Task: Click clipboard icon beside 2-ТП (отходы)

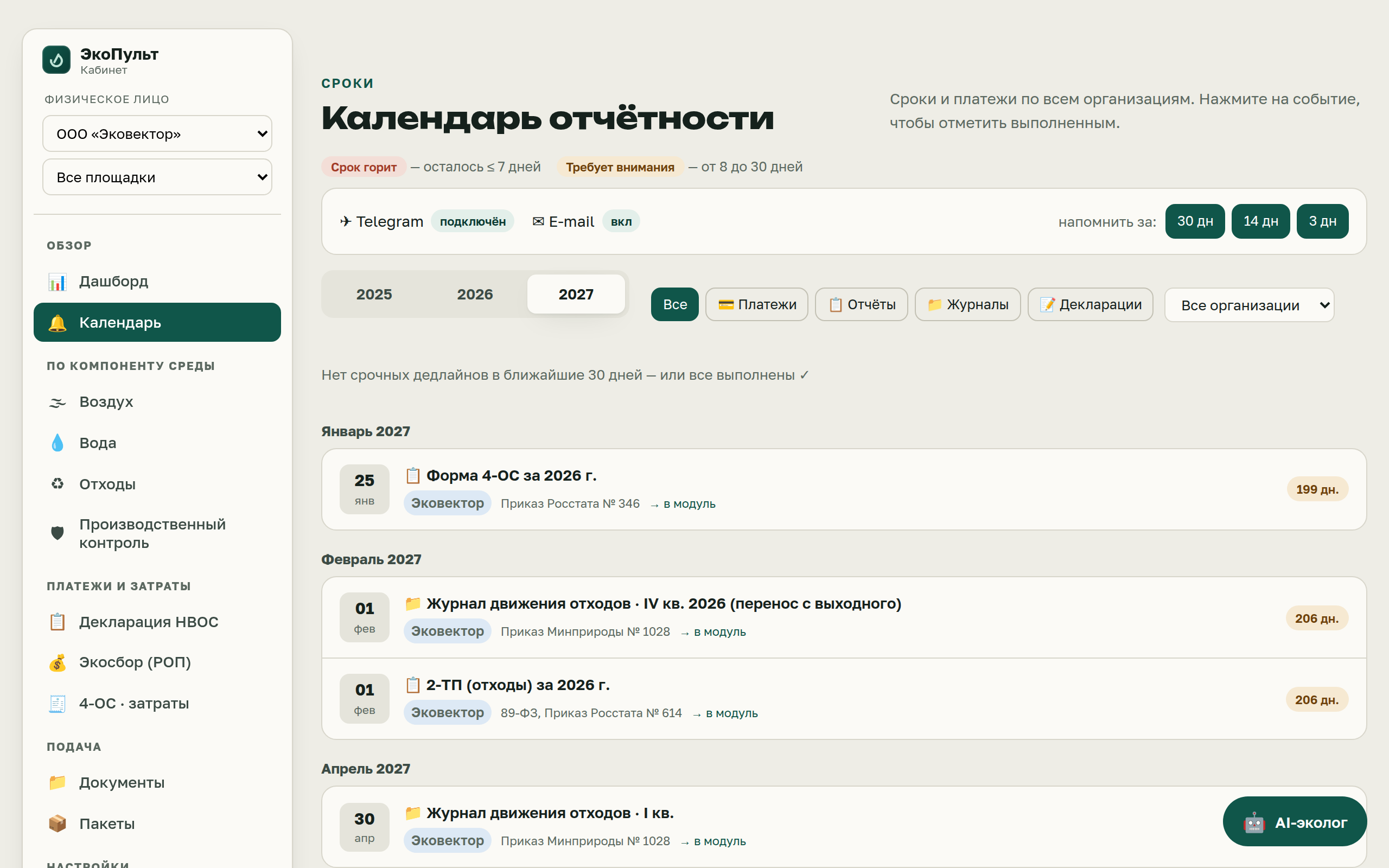Action: click(413, 685)
